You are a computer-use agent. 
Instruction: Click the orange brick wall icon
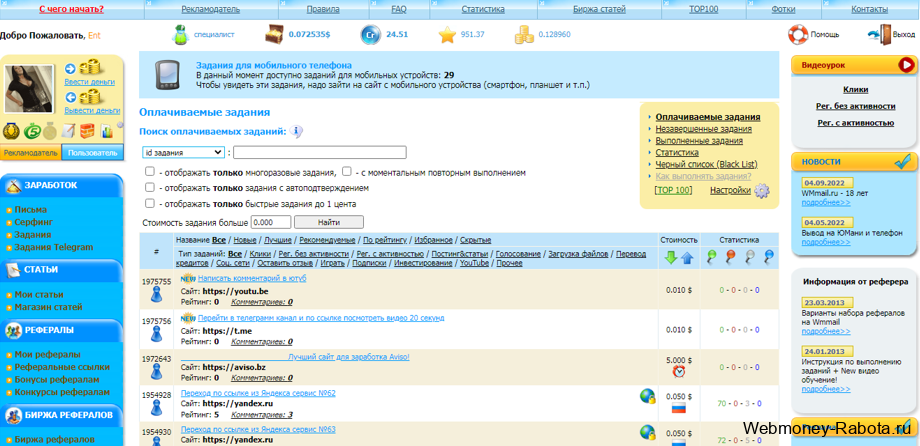coord(87,130)
